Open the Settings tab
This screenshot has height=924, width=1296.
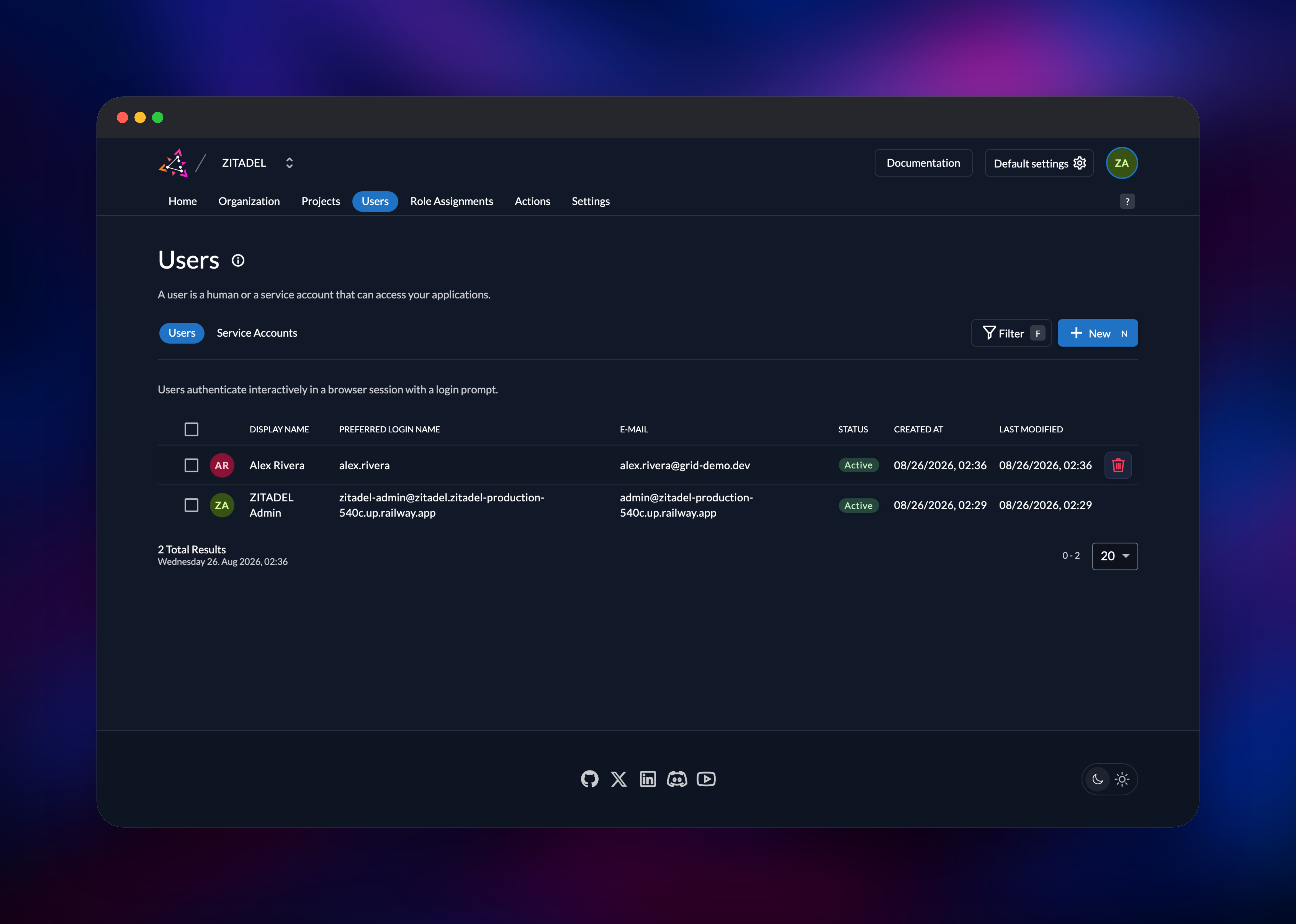click(591, 201)
